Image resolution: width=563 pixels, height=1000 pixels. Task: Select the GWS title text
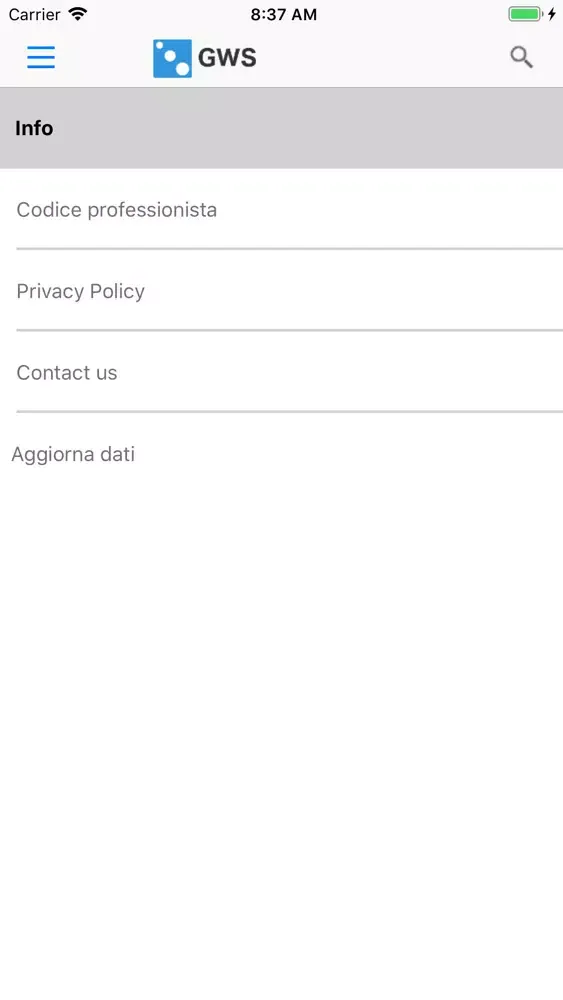227,58
